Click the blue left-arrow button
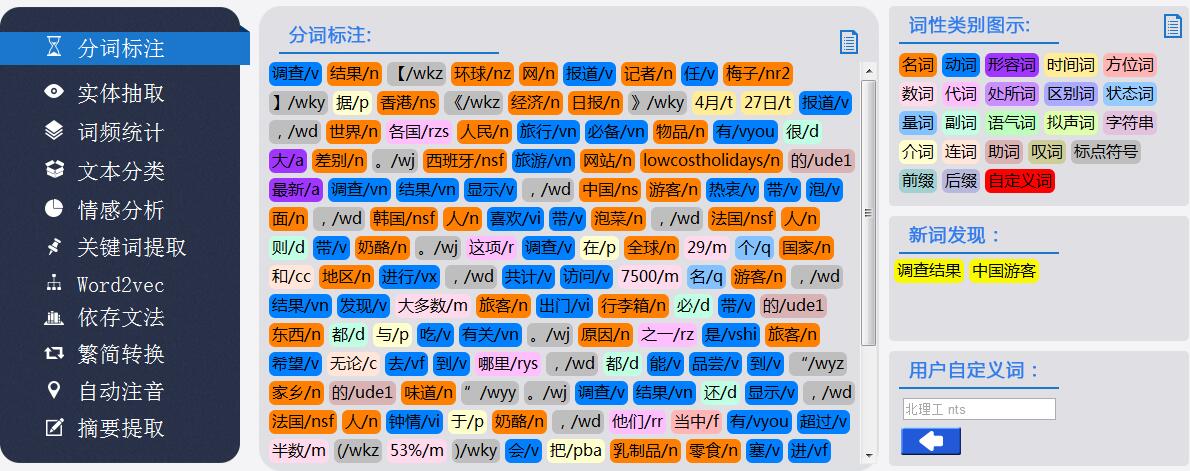The width and height of the screenshot is (1190, 471). tap(930, 441)
